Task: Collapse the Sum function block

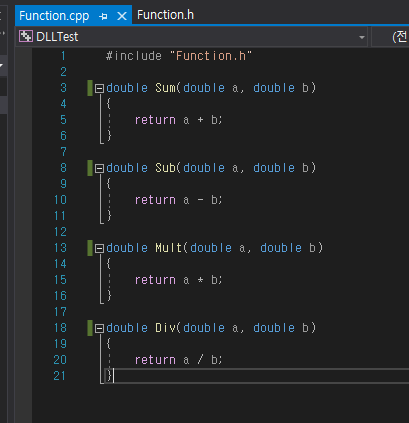Action: (99, 88)
